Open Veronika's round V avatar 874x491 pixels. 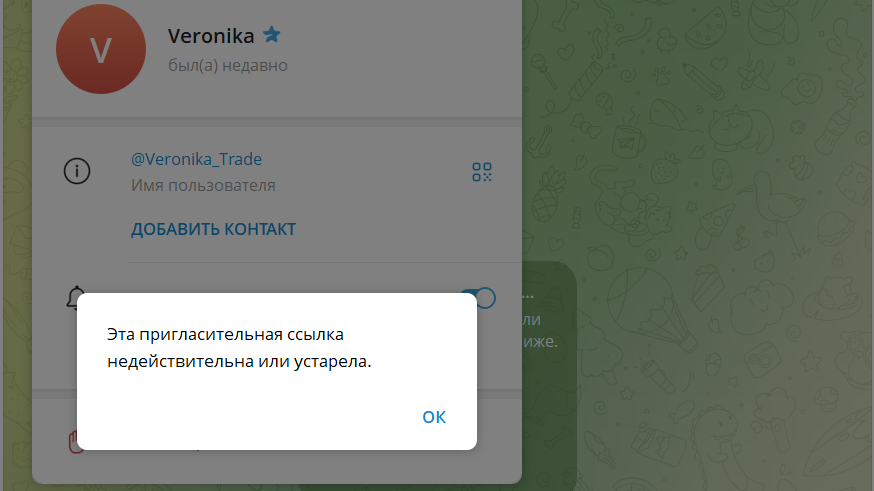[x=101, y=49]
